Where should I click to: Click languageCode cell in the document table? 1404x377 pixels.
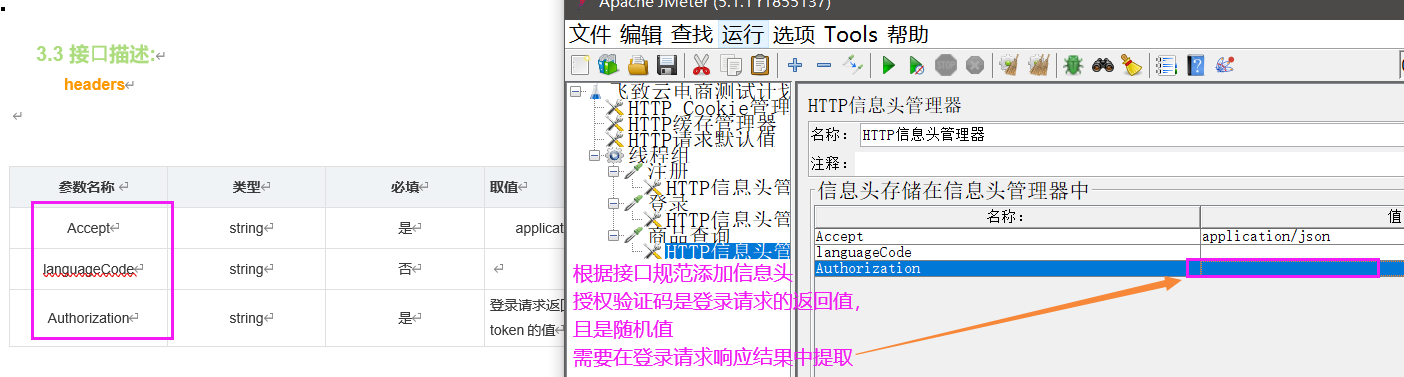(x=89, y=269)
